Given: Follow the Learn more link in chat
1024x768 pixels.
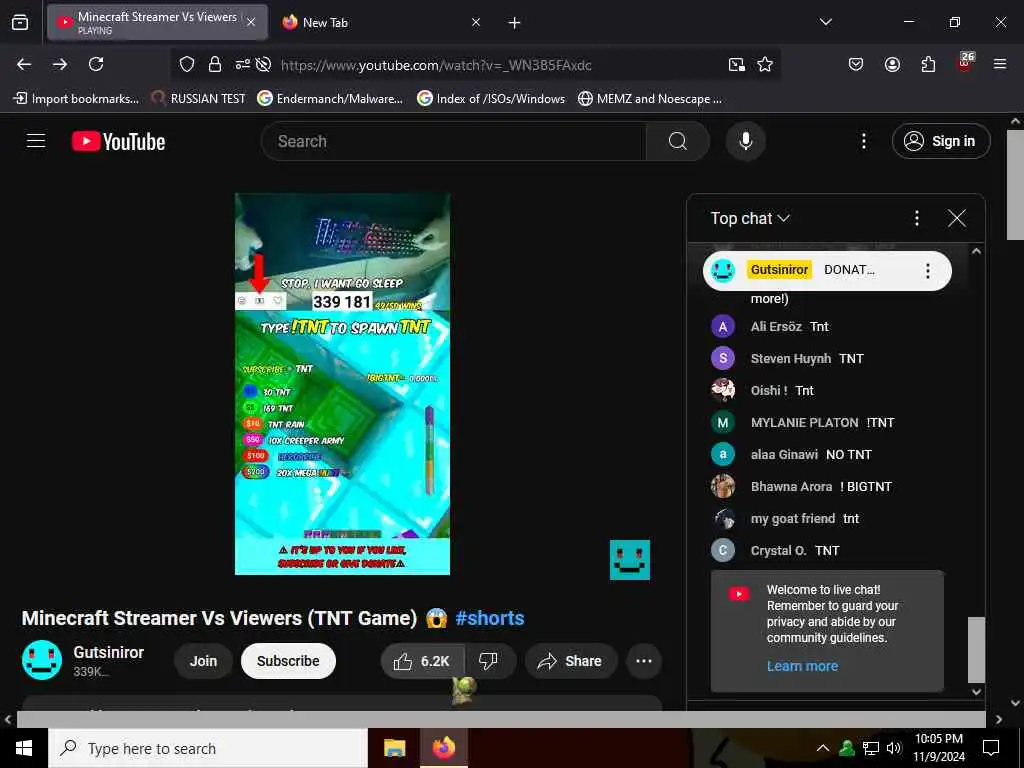Looking at the screenshot, I should coord(802,666).
